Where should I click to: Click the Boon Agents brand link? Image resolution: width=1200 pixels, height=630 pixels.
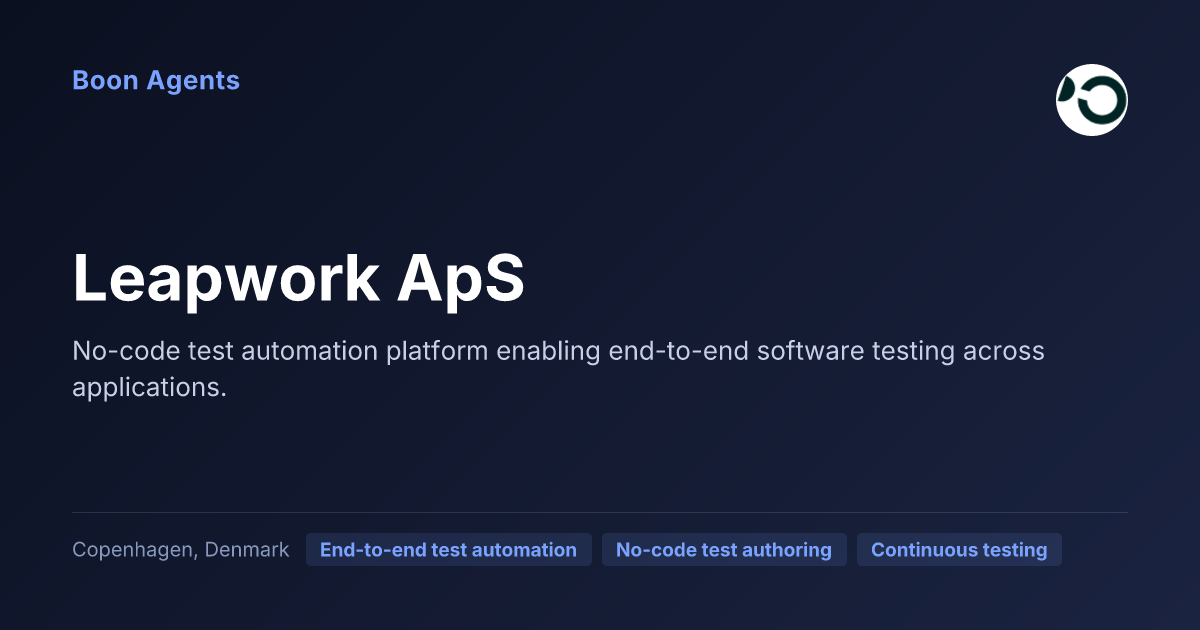(x=156, y=81)
